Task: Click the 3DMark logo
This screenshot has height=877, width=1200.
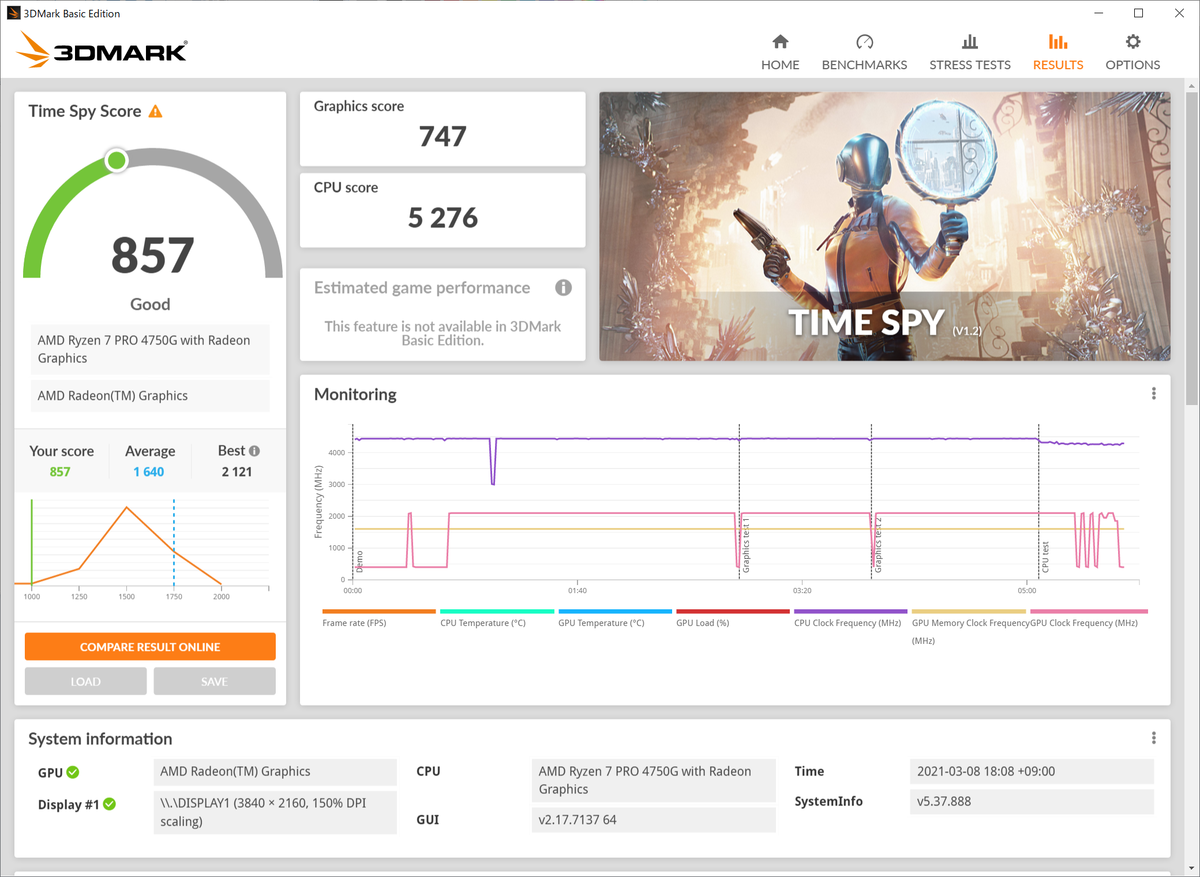Action: [102, 50]
